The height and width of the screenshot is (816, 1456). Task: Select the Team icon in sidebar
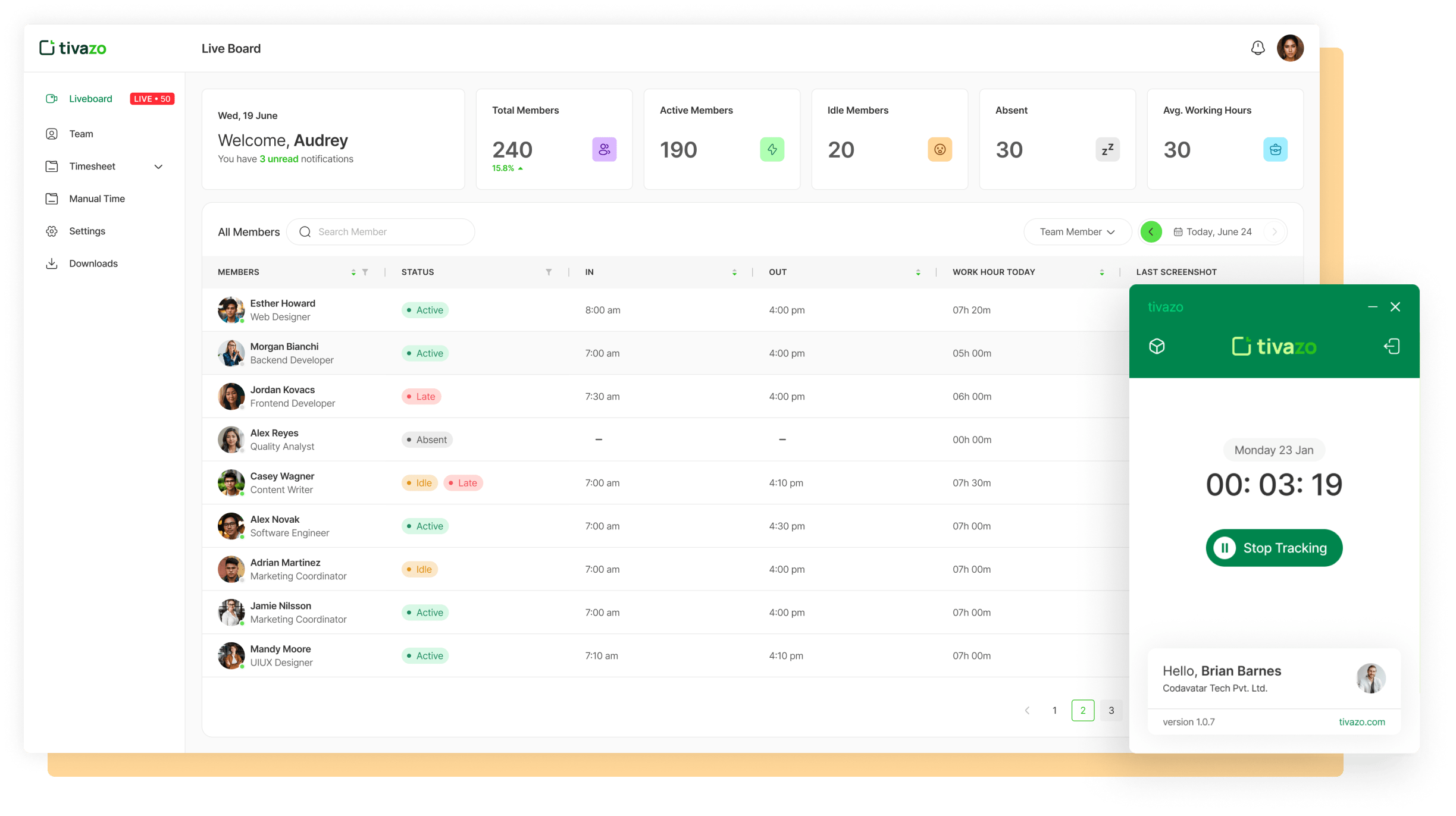pyautogui.click(x=52, y=133)
